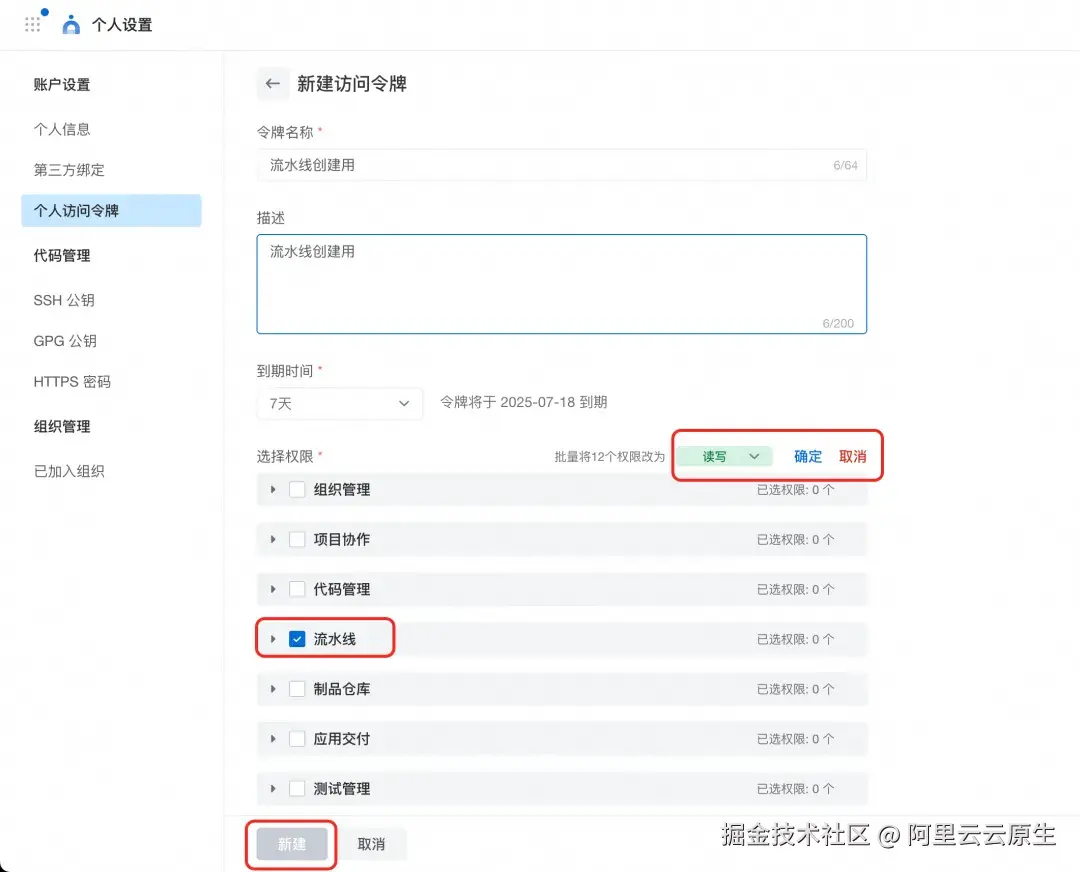Open GPG 公钥 settings
Viewport: 1080px width, 872px height.
click(x=65, y=341)
